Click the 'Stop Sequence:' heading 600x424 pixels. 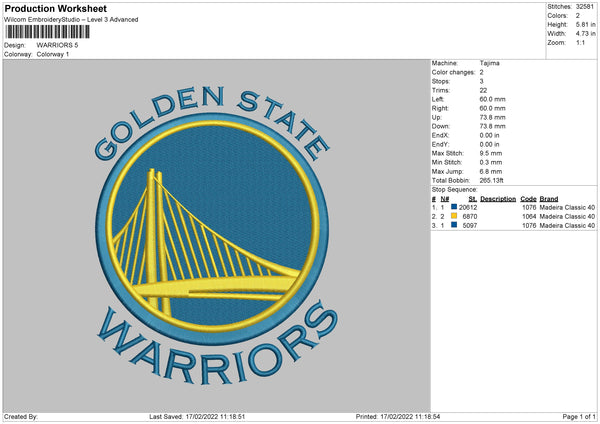(455, 190)
